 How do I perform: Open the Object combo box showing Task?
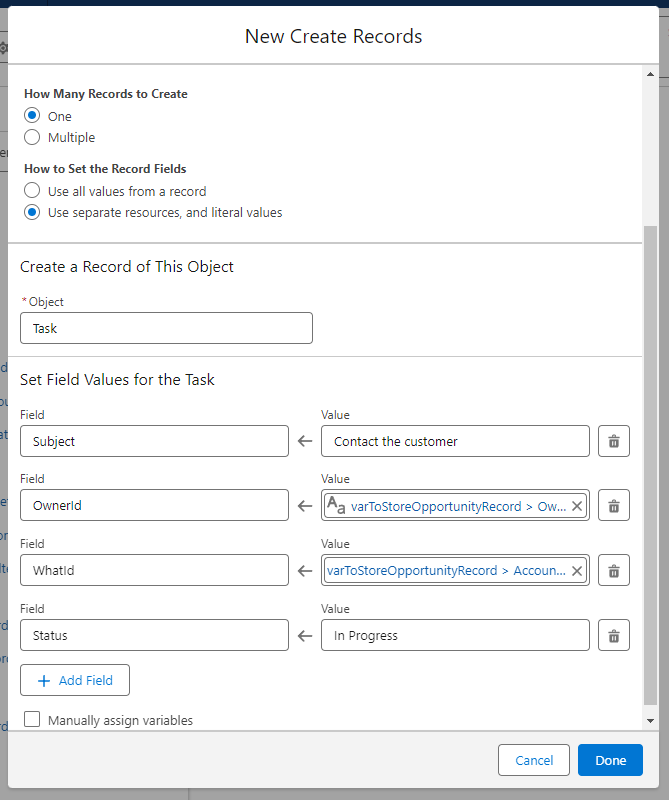pos(166,328)
